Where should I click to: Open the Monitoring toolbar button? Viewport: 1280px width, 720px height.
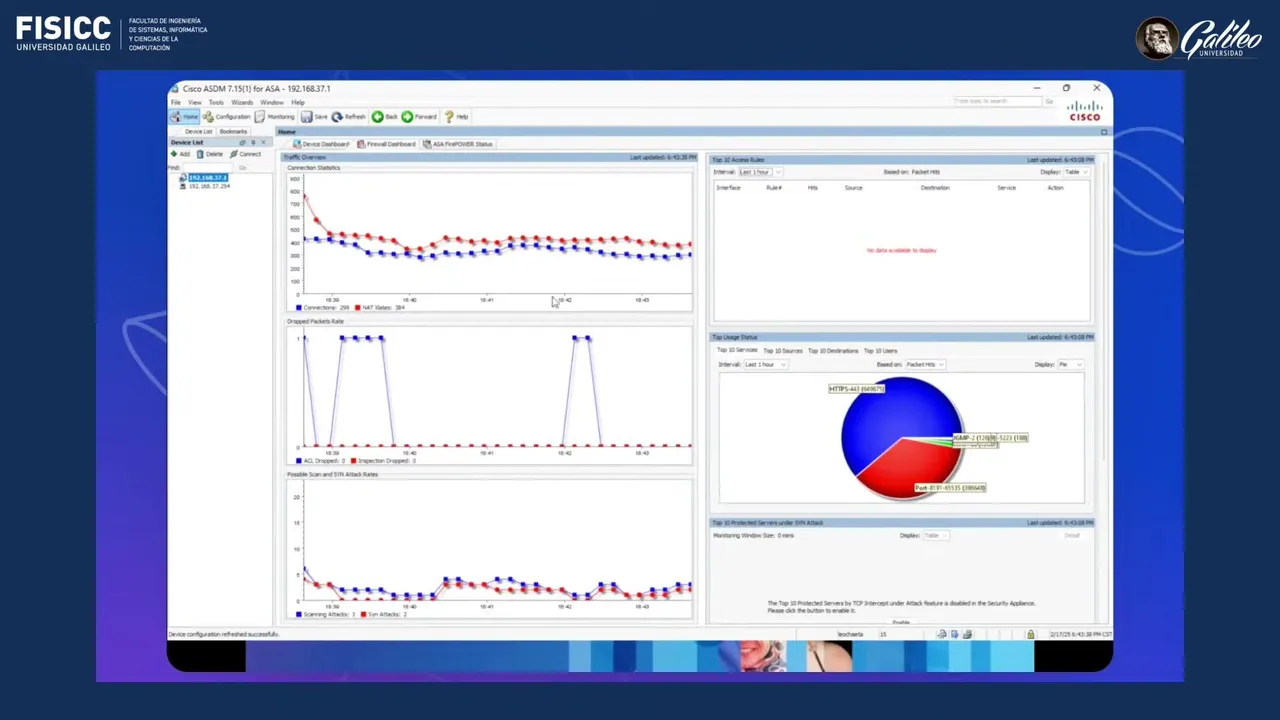click(275, 117)
